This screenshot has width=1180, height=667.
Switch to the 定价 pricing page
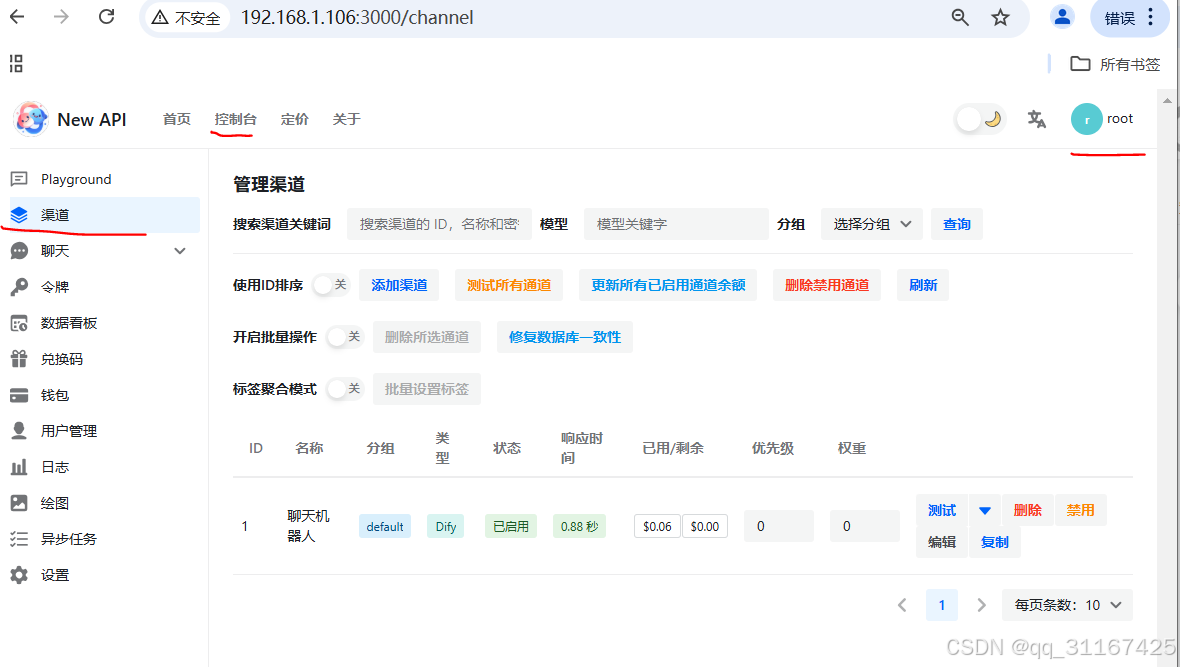click(x=294, y=119)
